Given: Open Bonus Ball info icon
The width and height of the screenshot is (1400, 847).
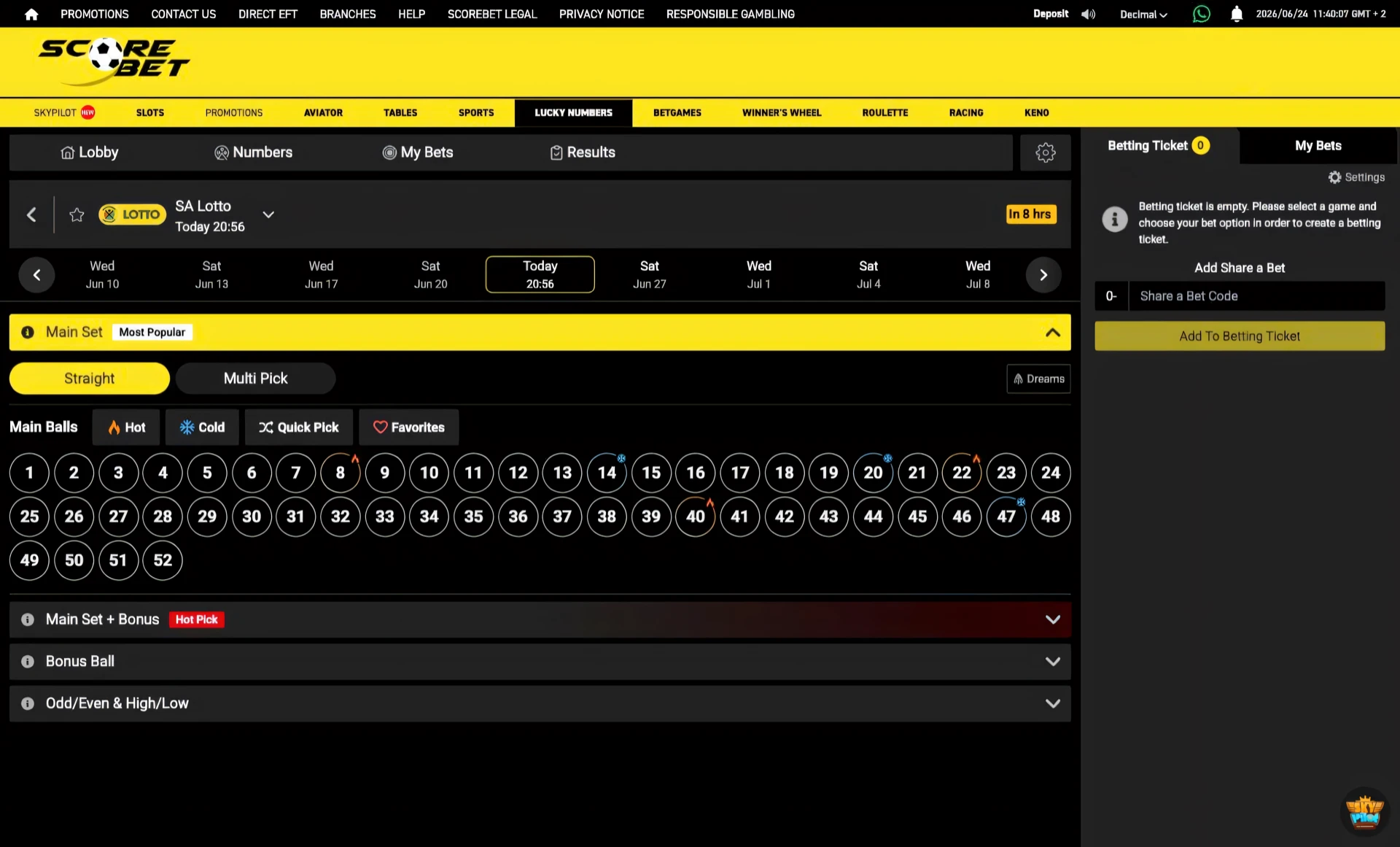Looking at the screenshot, I should click(28, 662).
